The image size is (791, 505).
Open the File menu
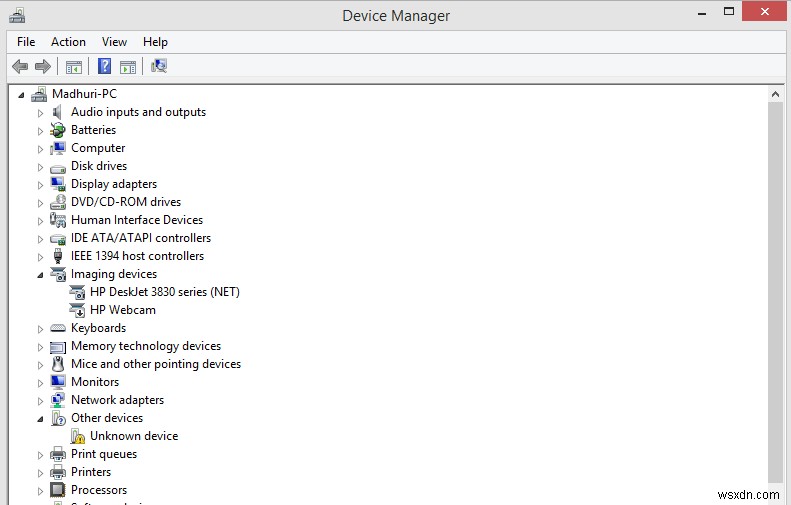(26, 42)
